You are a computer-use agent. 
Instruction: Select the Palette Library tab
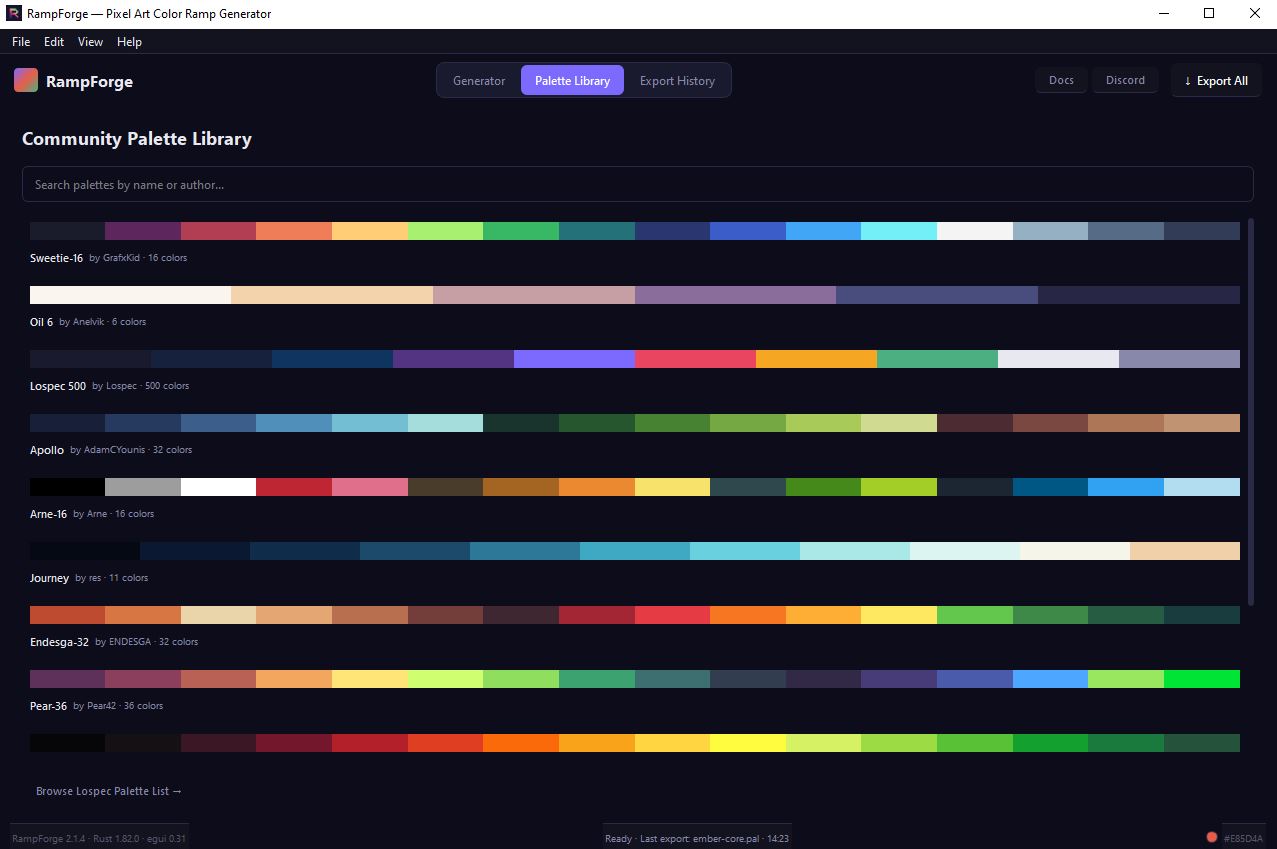[x=572, y=81]
